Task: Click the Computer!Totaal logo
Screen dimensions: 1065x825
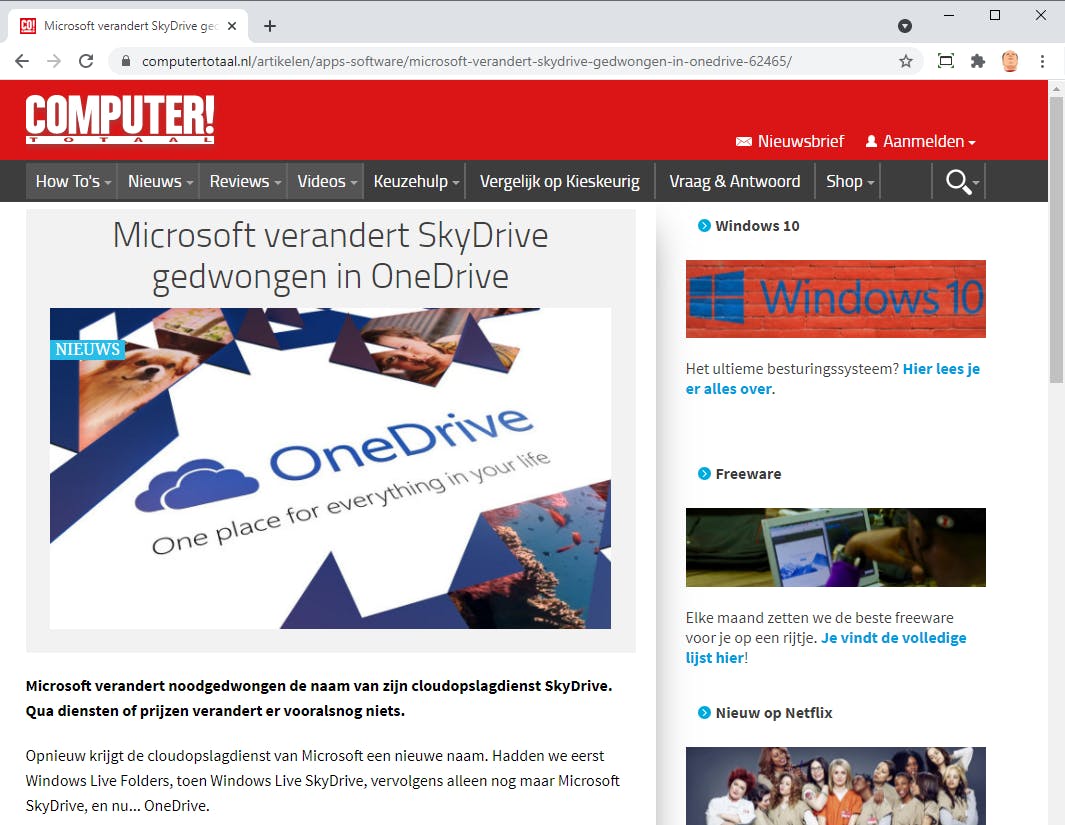Action: (120, 119)
